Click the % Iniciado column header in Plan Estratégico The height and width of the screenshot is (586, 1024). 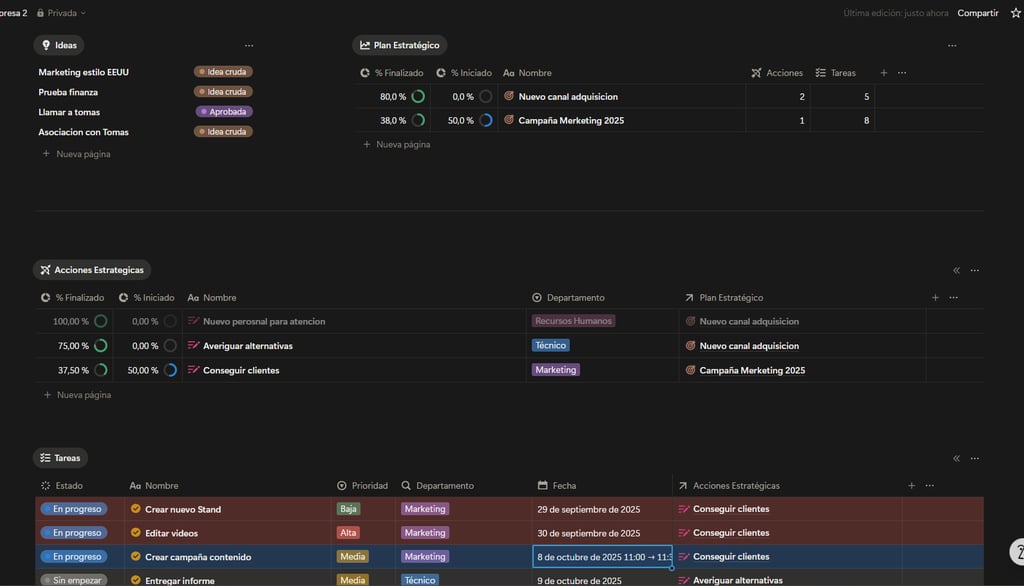point(464,73)
